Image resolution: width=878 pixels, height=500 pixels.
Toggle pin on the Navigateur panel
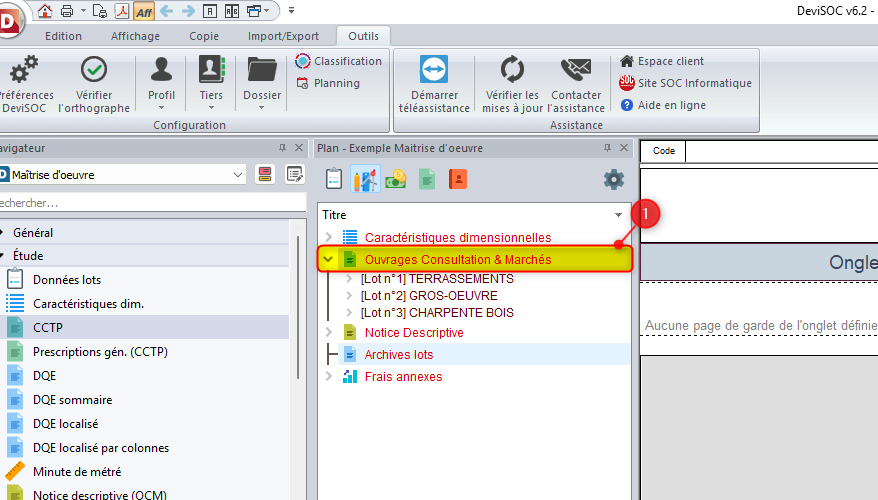pos(282,148)
